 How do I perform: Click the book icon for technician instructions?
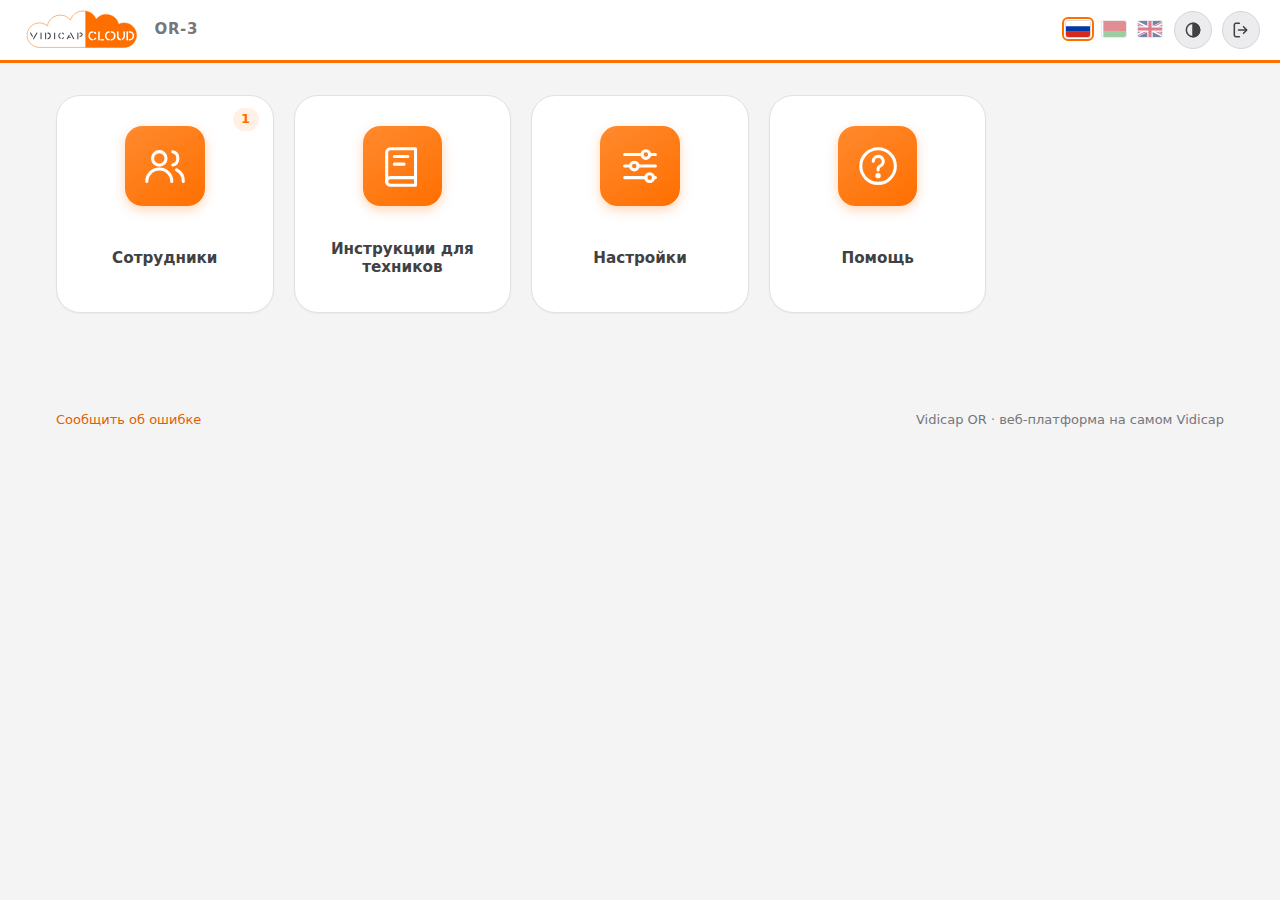tap(402, 166)
